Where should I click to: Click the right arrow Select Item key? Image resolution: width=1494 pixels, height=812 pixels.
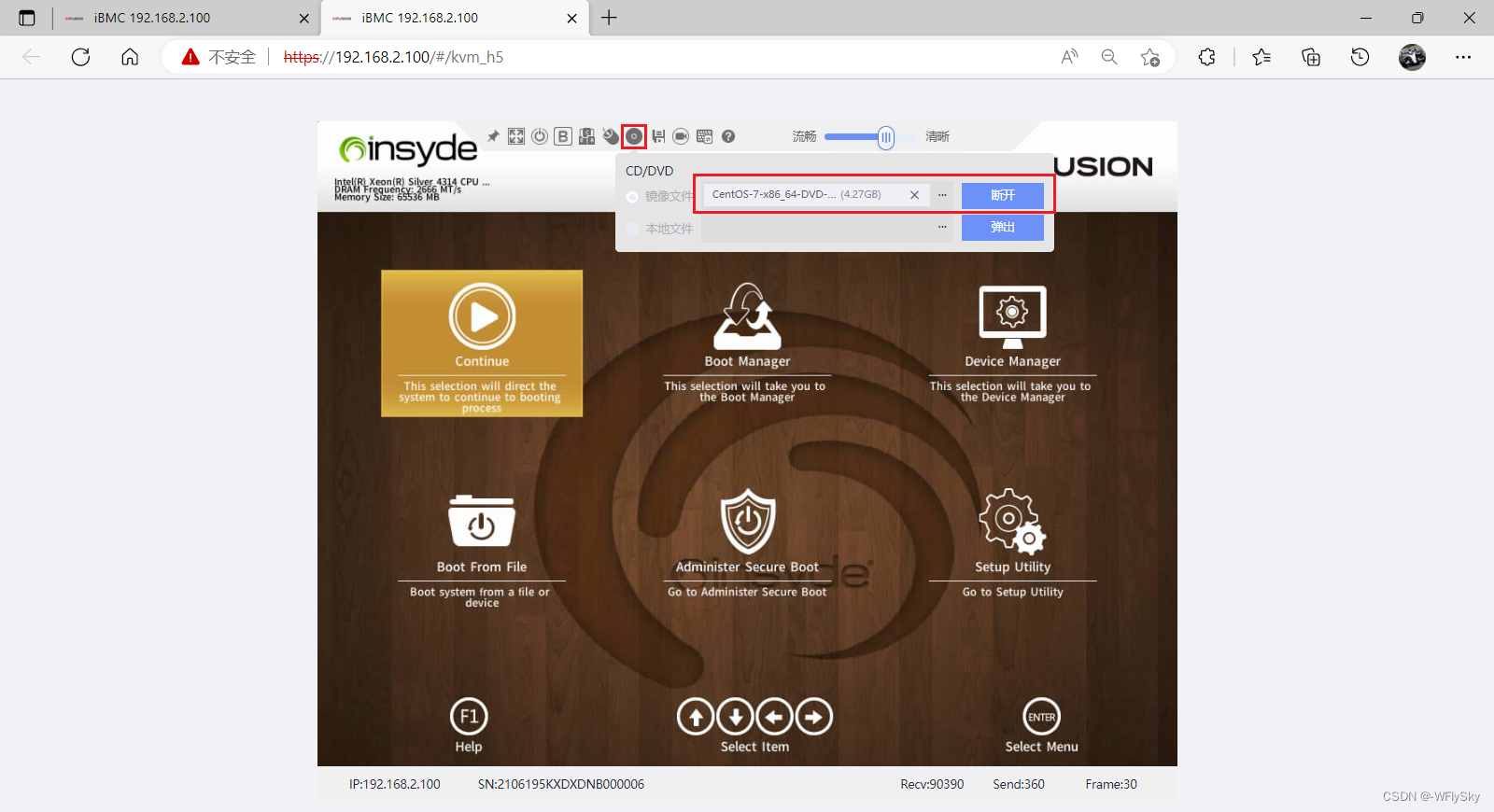[x=814, y=717]
